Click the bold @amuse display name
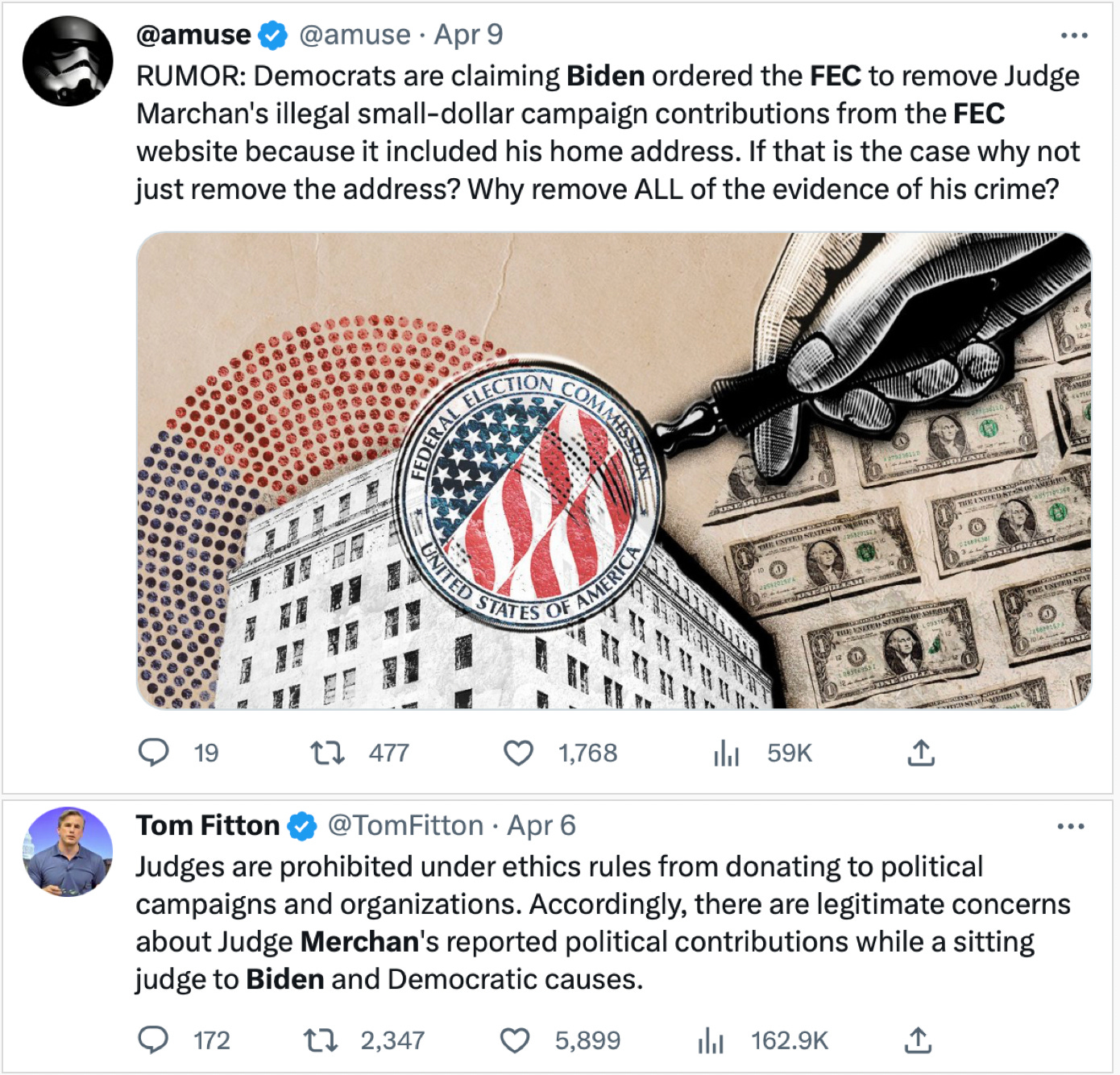Screen dimensions: 1120x1075 (x=193, y=35)
